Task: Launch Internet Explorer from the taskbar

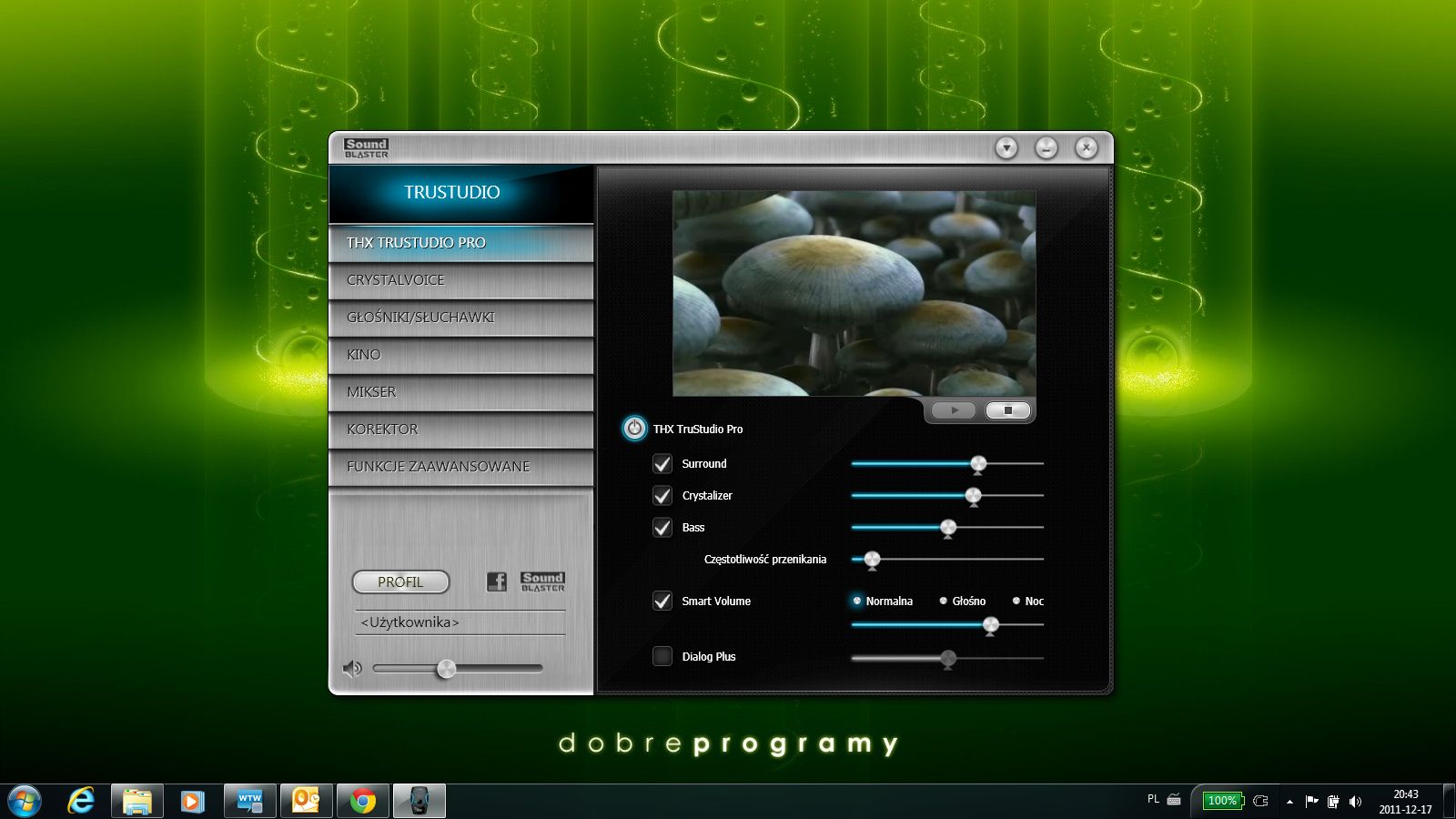Action: pyautogui.click(x=81, y=801)
